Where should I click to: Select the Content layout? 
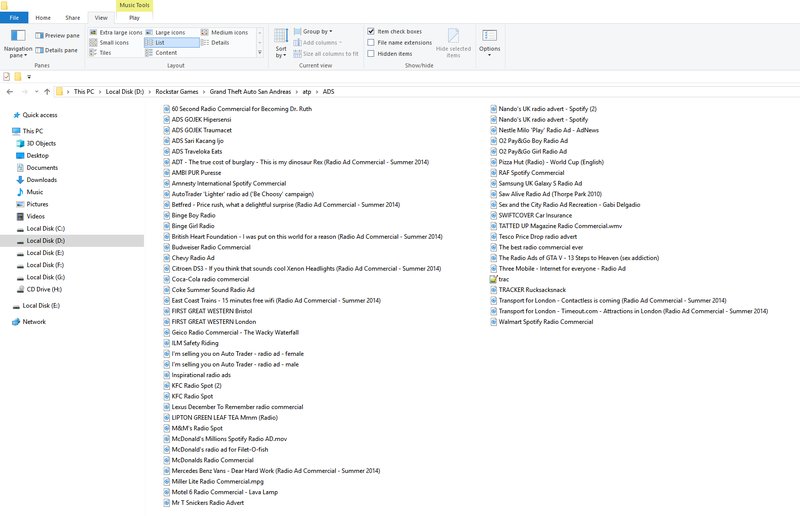point(162,53)
